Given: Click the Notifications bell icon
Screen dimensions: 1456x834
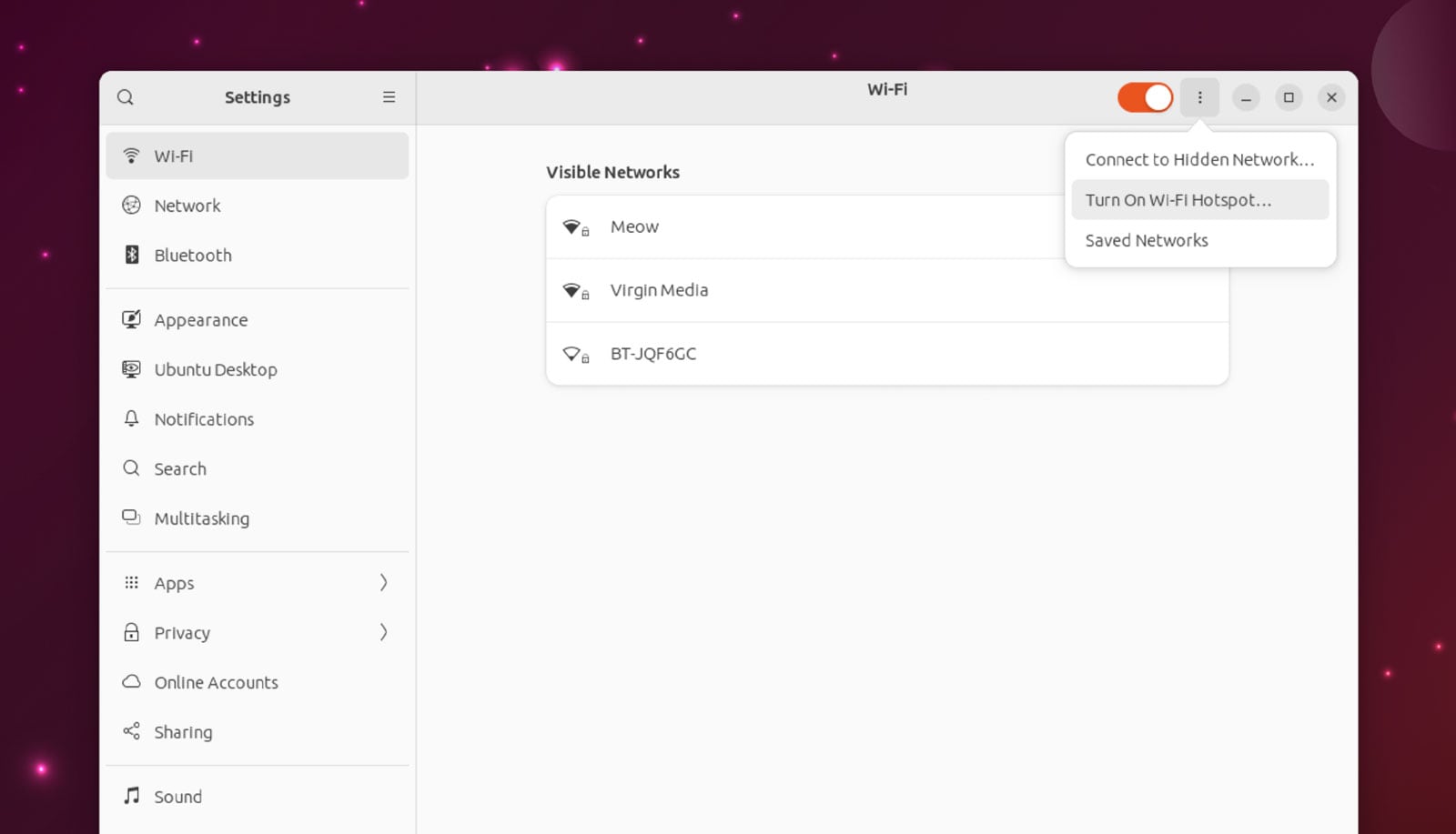Looking at the screenshot, I should (131, 418).
